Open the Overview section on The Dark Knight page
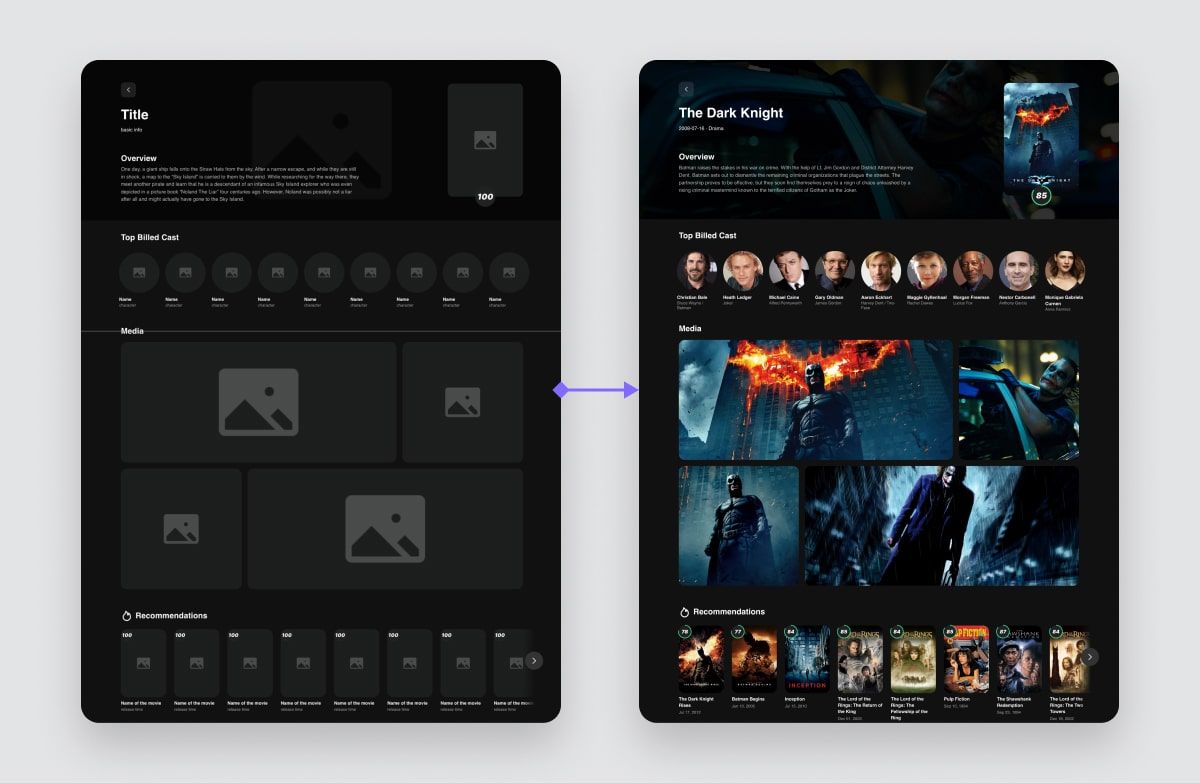This screenshot has width=1200, height=783. pos(696,156)
